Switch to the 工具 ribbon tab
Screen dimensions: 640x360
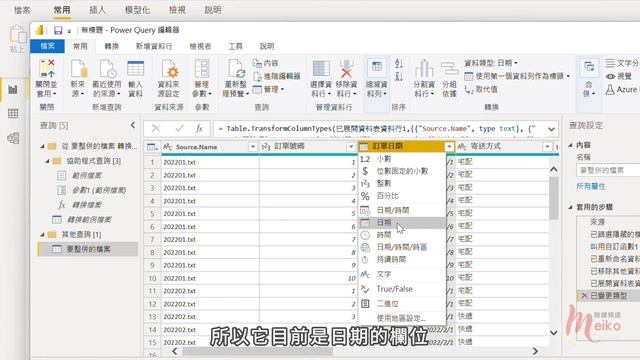click(x=235, y=46)
